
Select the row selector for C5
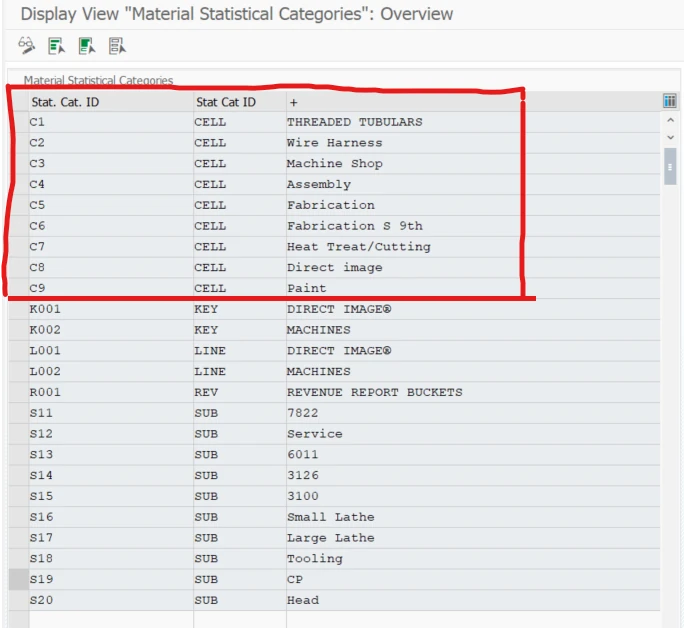19,205
